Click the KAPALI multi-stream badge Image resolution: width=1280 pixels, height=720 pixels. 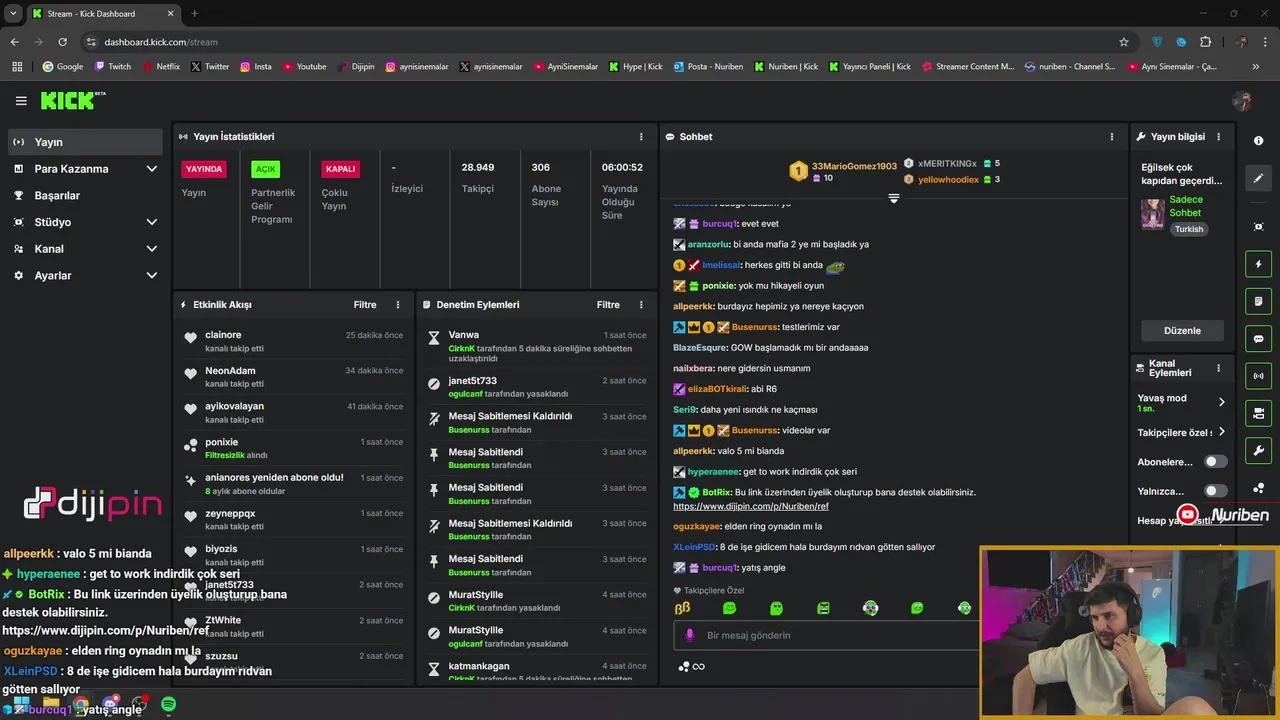(x=341, y=169)
